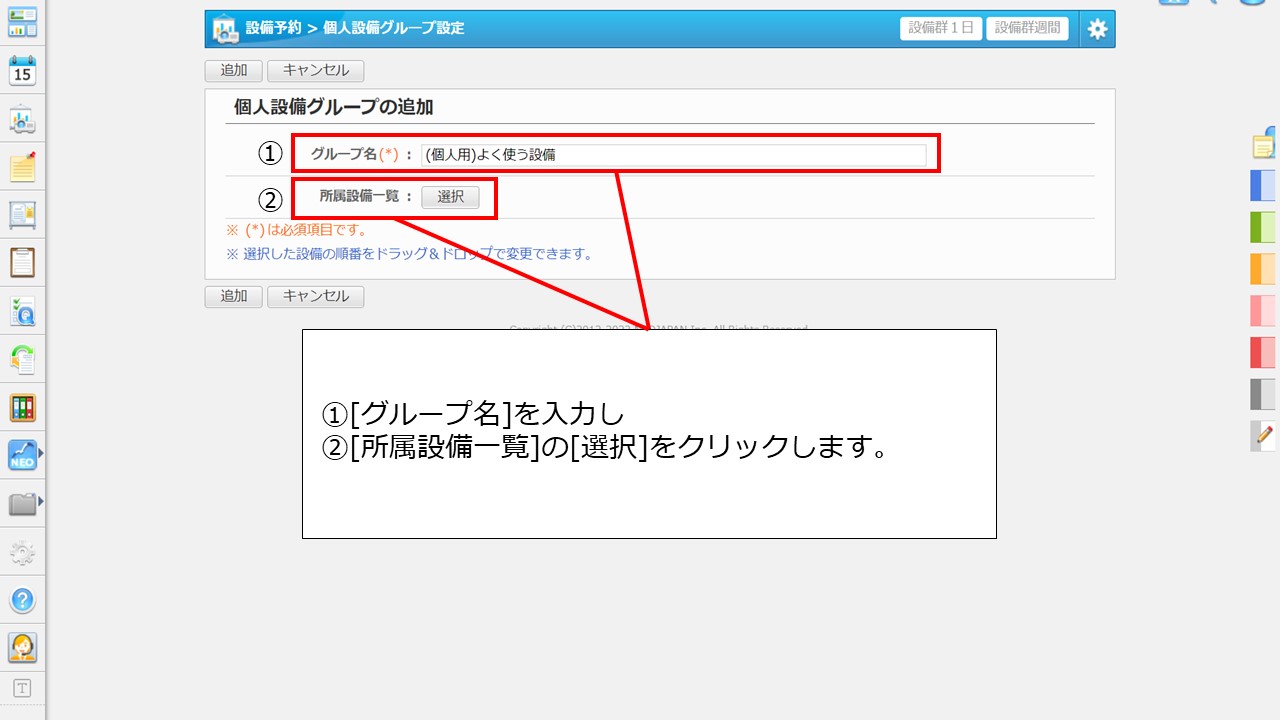The height and width of the screenshot is (720, 1280).
Task: Expand the arrow beside the gray folder
Action: click(x=41, y=501)
